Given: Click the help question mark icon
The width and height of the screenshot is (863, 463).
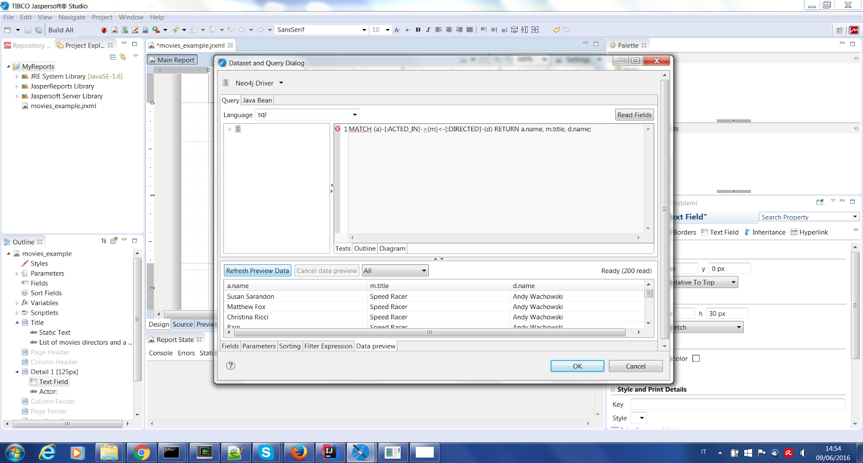Looking at the screenshot, I should pyautogui.click(x=231, y=366).
